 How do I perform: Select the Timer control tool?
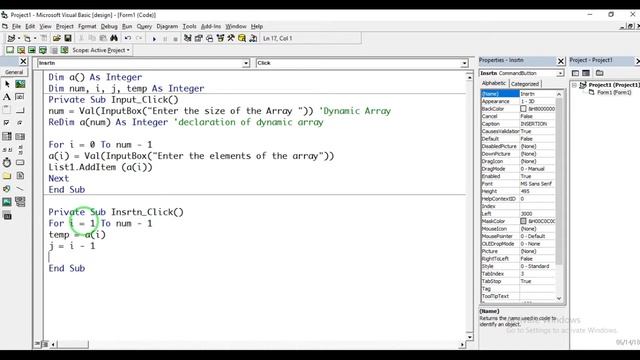7,162
